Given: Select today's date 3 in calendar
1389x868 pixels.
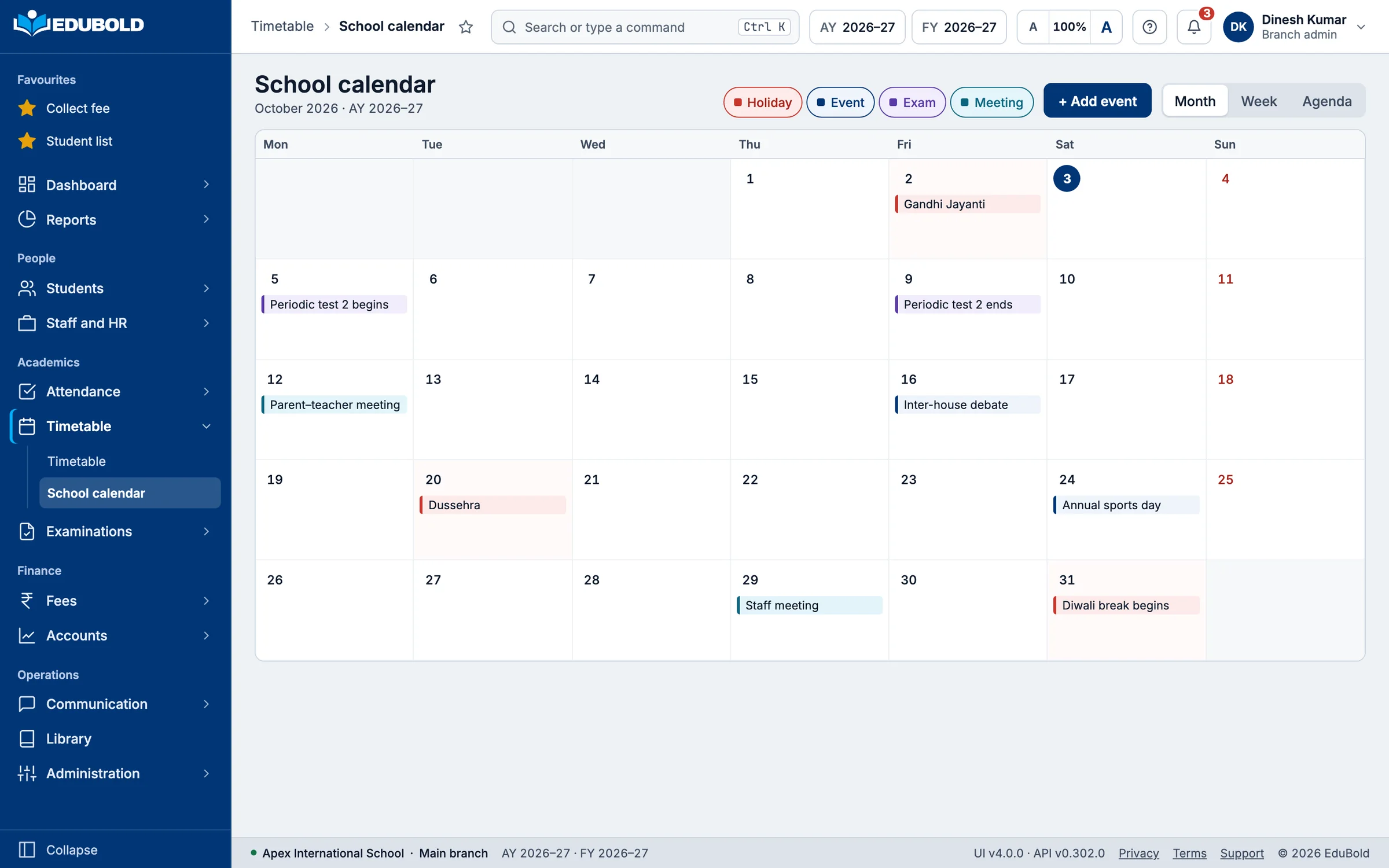Looking at the screenshot, I should (x=1067, y=179).
